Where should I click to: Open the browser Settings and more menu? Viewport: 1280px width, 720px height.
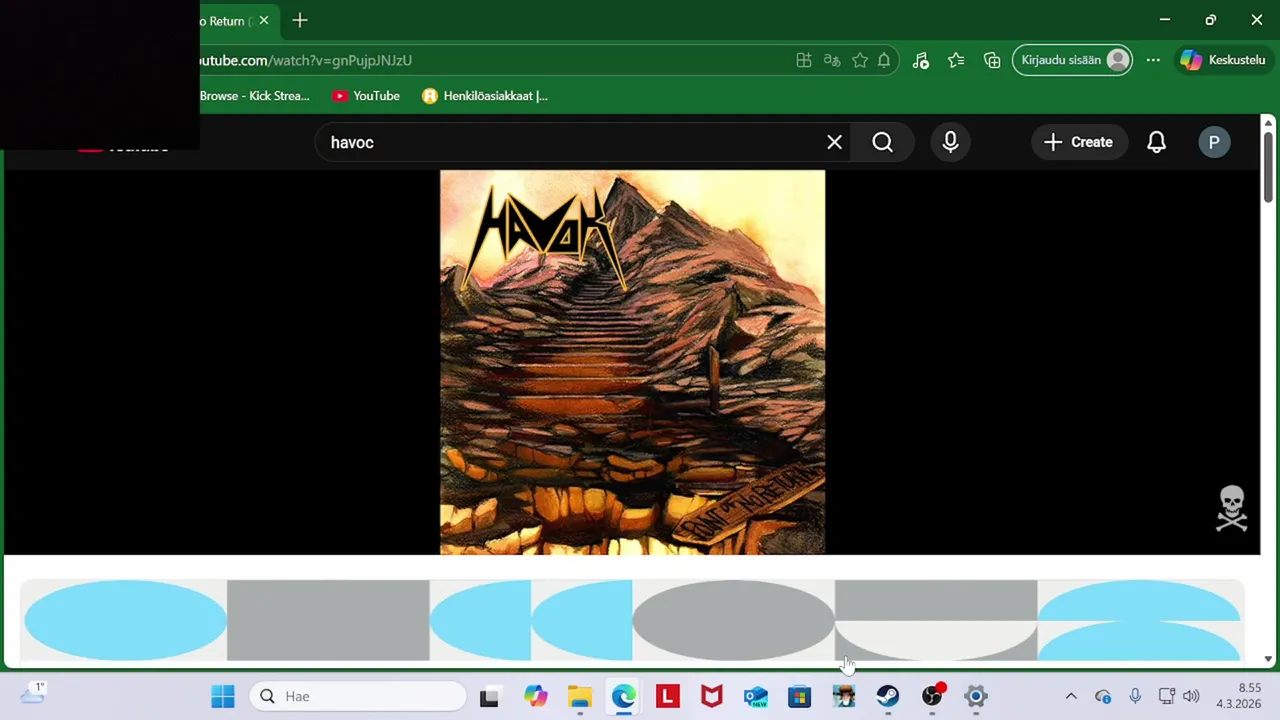1153,60
